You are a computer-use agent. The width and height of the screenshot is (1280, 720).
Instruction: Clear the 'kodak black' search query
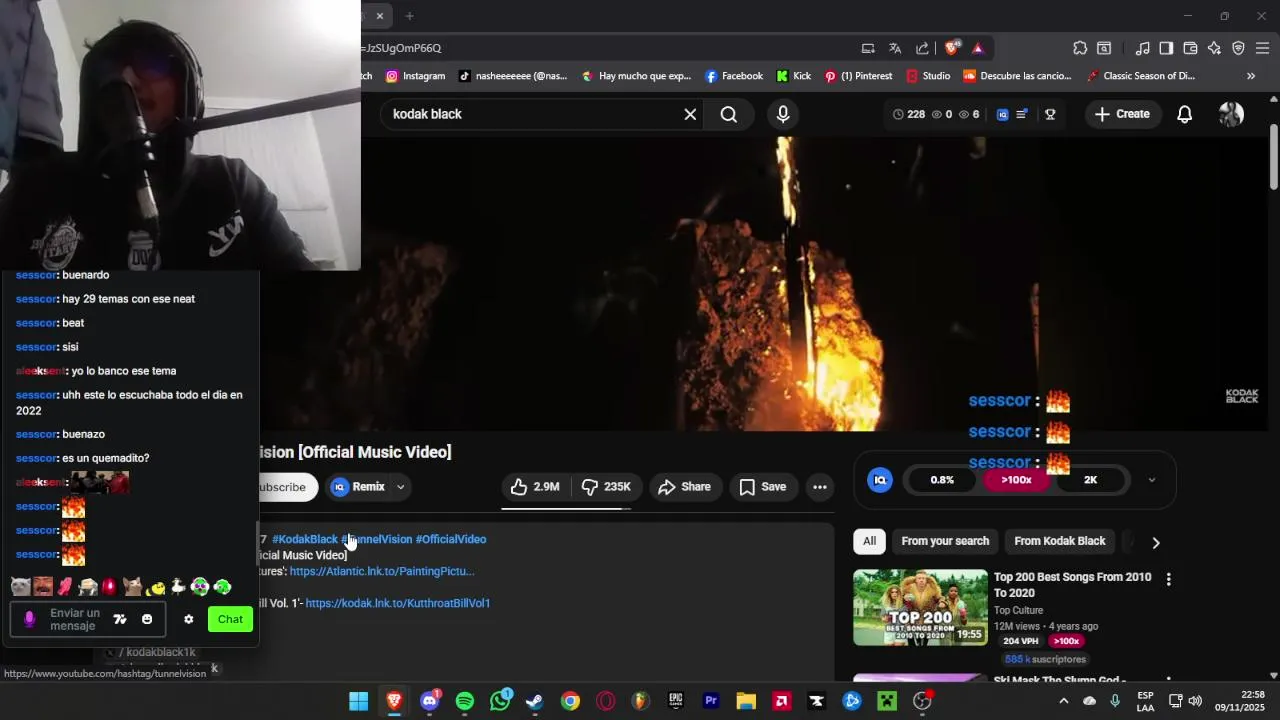(x=690, y=114)
